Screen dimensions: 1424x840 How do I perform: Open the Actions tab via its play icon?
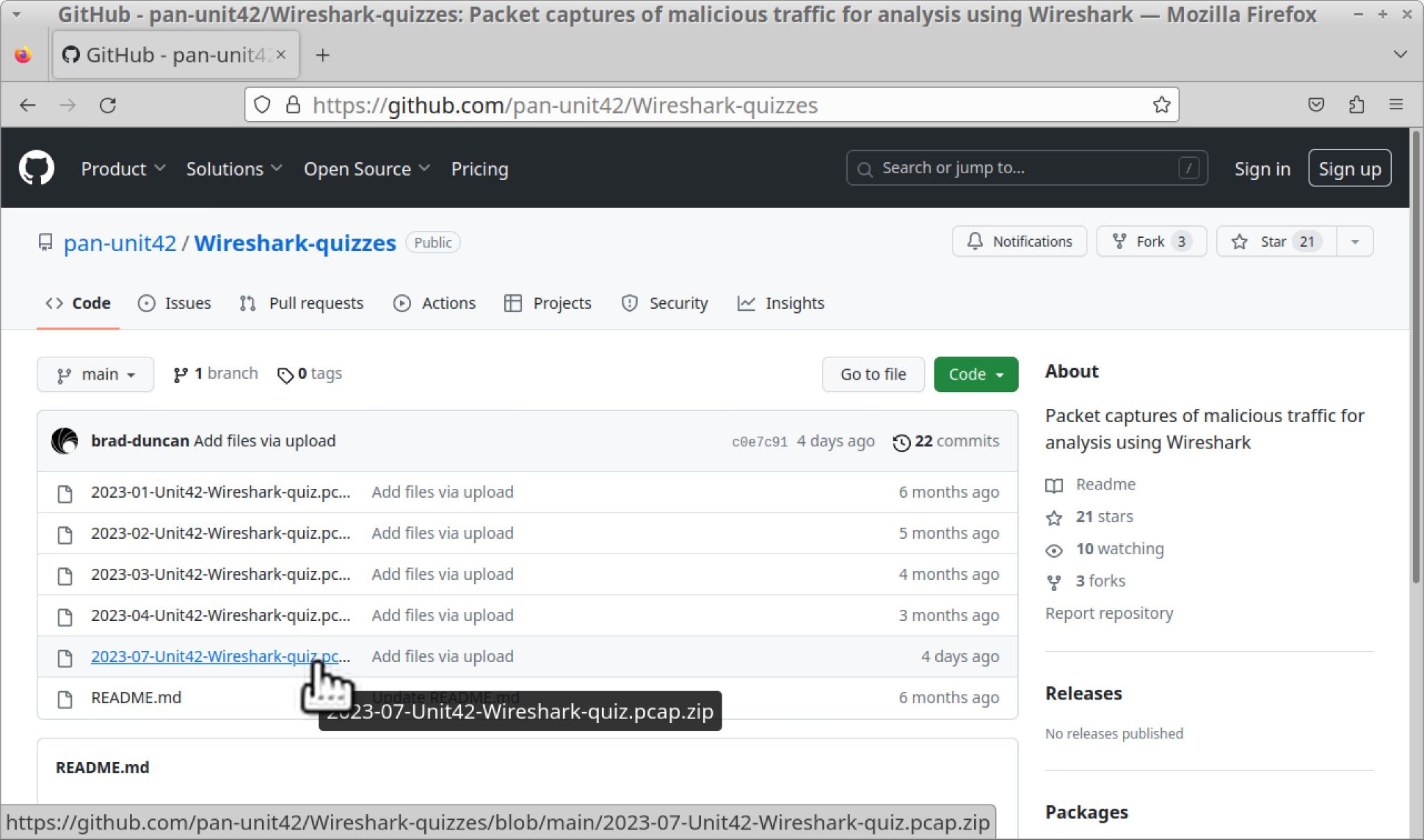click(401, 303)
